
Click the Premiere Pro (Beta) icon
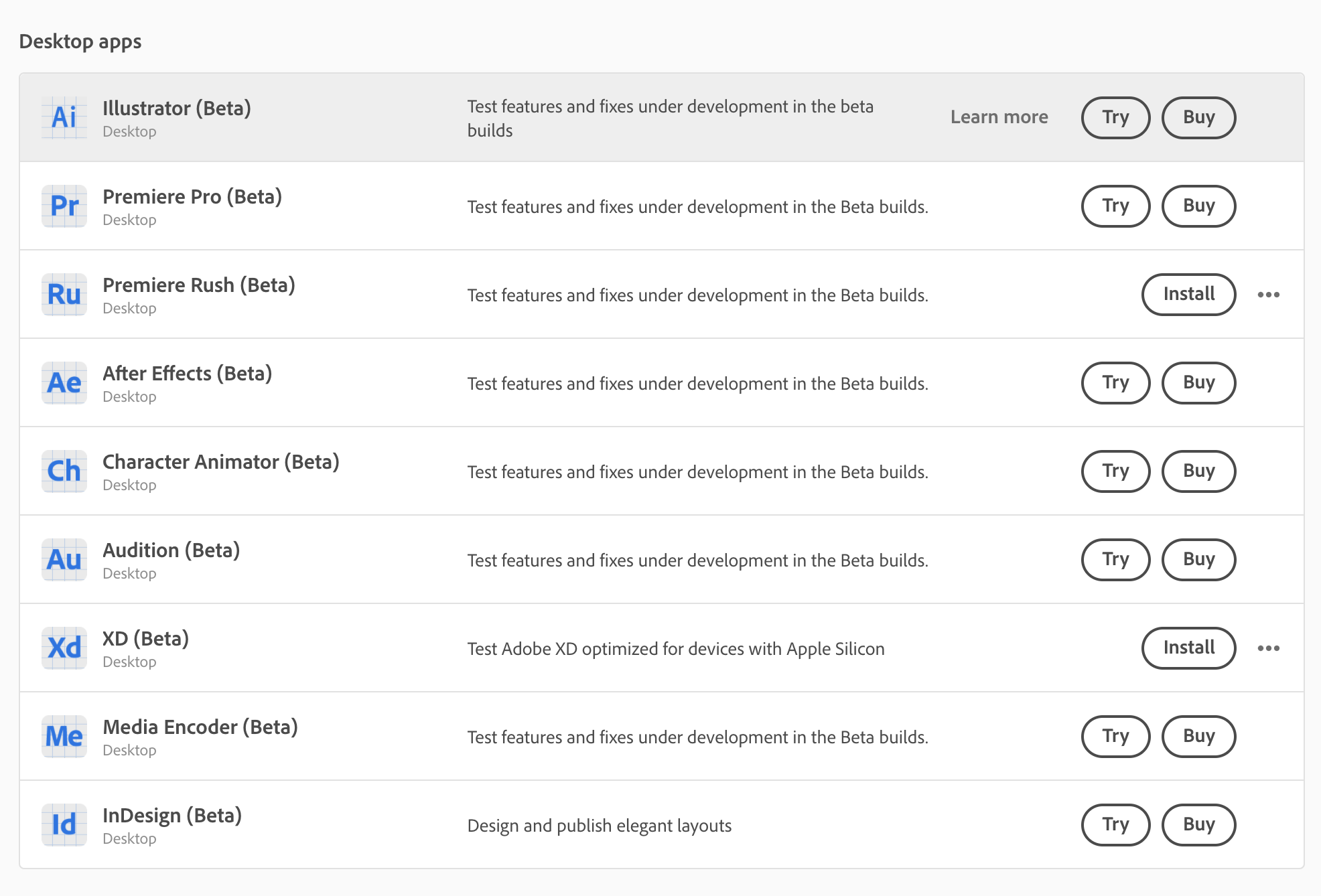tap(64, 206)
